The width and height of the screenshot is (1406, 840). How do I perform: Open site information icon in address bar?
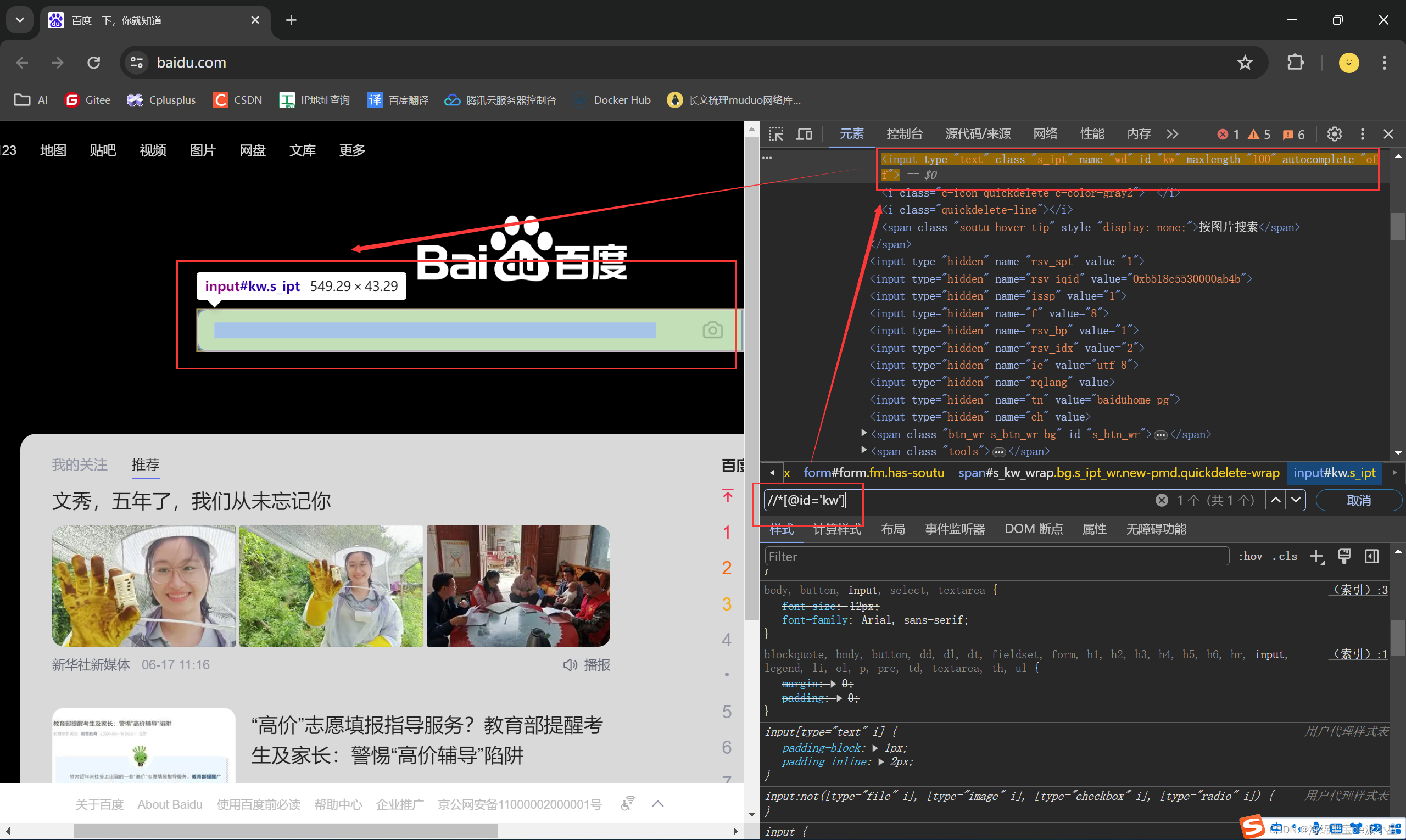point(136,62)
